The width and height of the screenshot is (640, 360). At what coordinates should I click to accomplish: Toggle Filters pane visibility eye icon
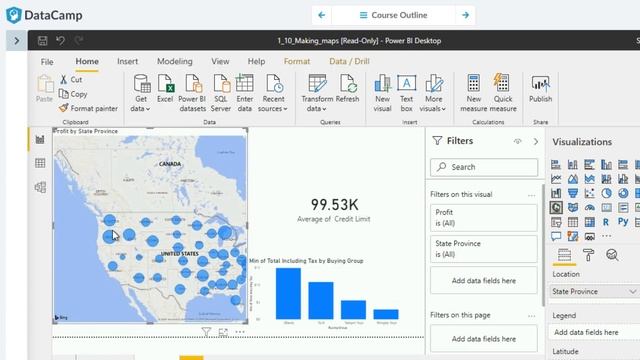[518, 141]
